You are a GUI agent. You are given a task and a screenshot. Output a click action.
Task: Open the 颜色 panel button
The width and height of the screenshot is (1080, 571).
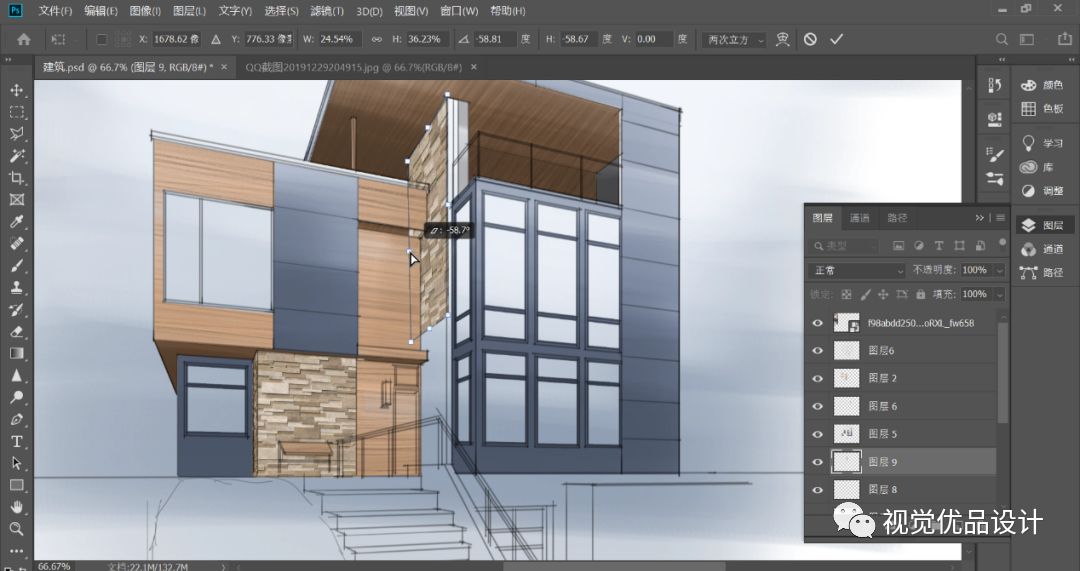point(1043,85)
